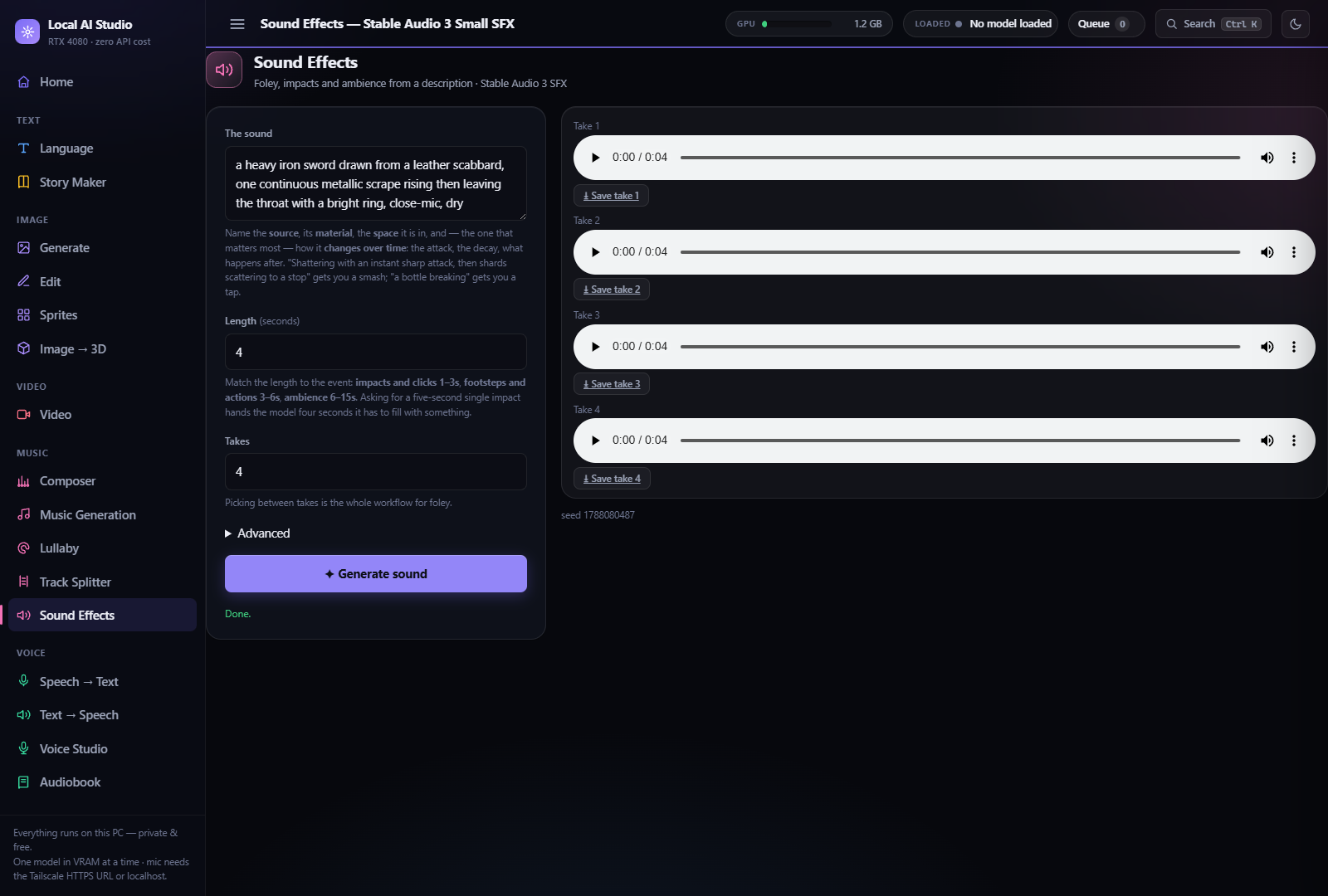The height and width of the screenshot is (896, 1328).
Task: Open the Speech → Text microphone icon
Action: 24,681
